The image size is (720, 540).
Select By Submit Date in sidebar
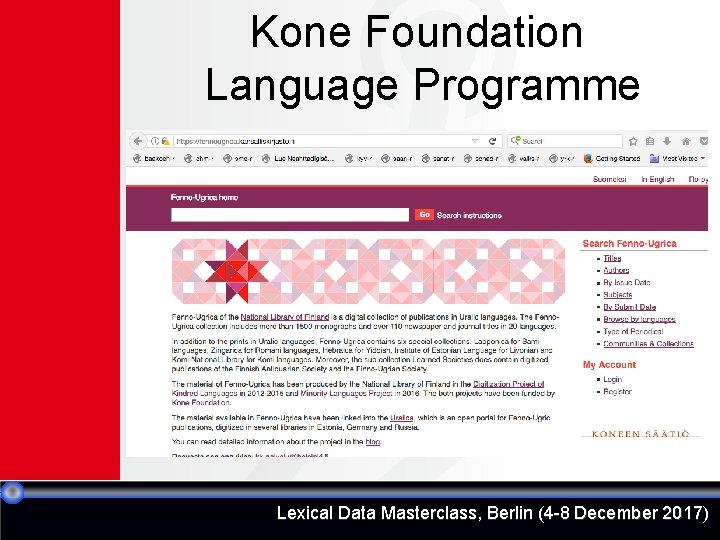pos(630,307)
